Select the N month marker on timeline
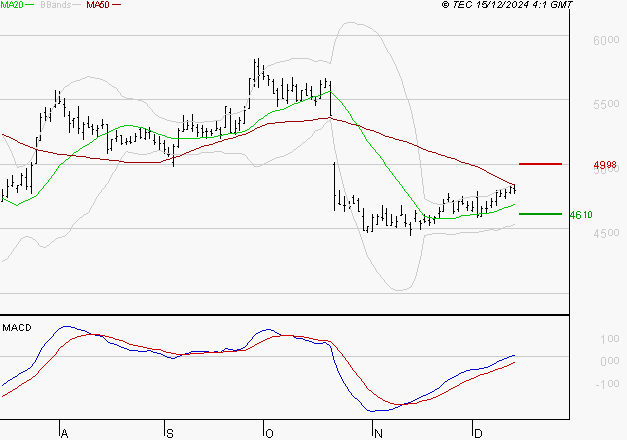627x440 pixels. (x=377, y=432)
